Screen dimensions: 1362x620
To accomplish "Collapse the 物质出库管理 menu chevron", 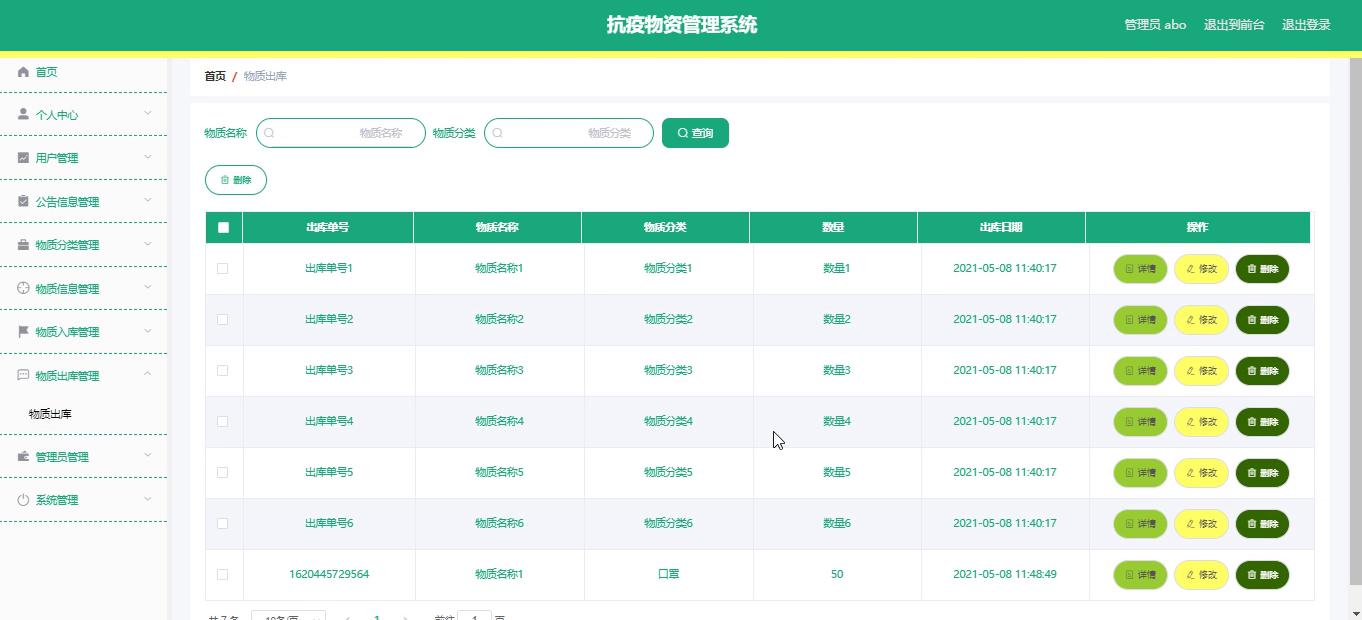I will (148, 375).
